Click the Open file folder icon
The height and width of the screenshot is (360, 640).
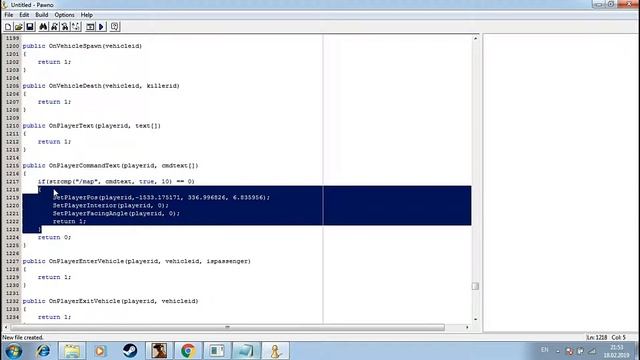18,27
